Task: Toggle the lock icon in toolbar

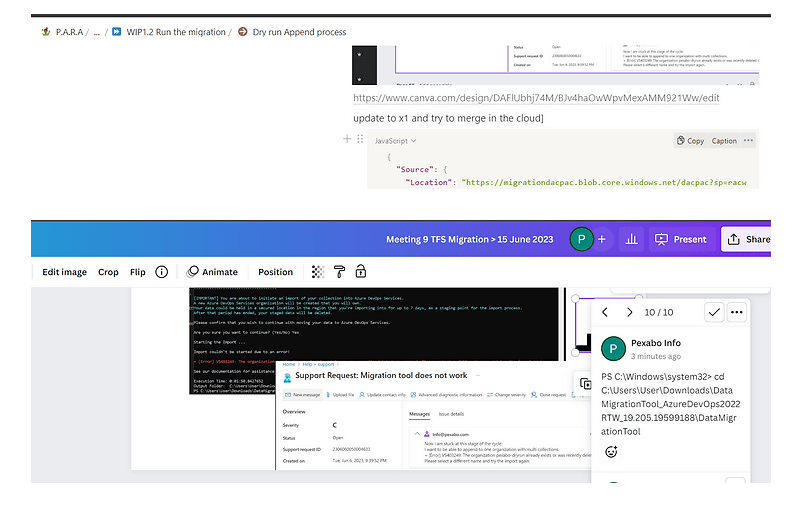Action: (361, 272)
